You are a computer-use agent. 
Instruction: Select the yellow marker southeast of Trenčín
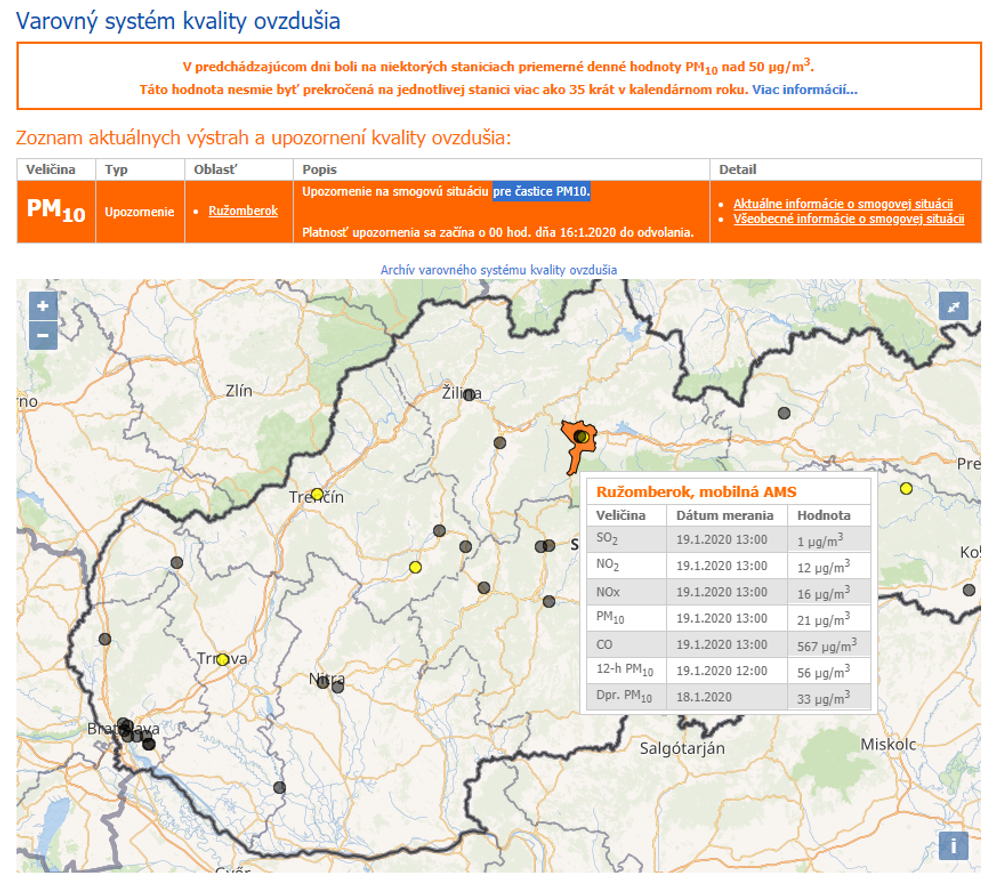415,568
